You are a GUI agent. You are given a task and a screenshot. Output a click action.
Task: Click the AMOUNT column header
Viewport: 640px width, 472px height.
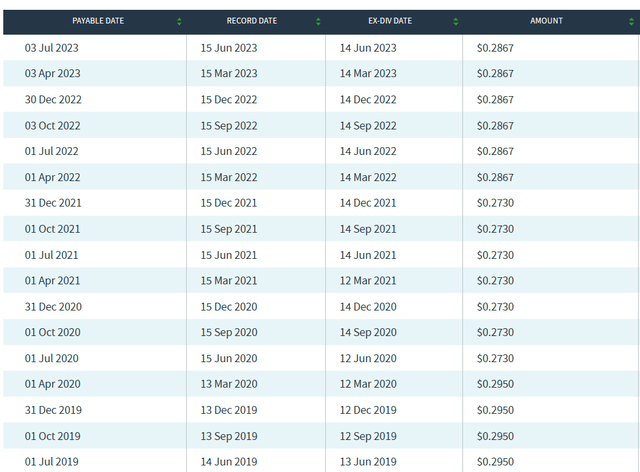[546, 21]
